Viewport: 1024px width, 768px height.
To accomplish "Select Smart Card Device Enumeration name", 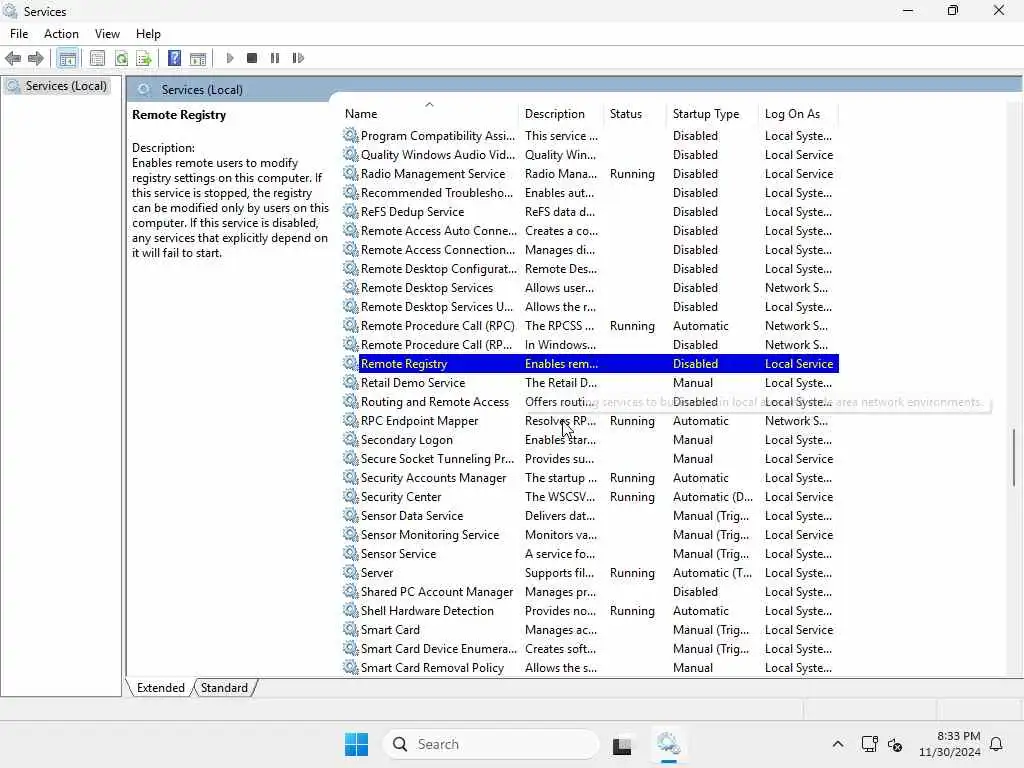I will (x=439, y=648).
